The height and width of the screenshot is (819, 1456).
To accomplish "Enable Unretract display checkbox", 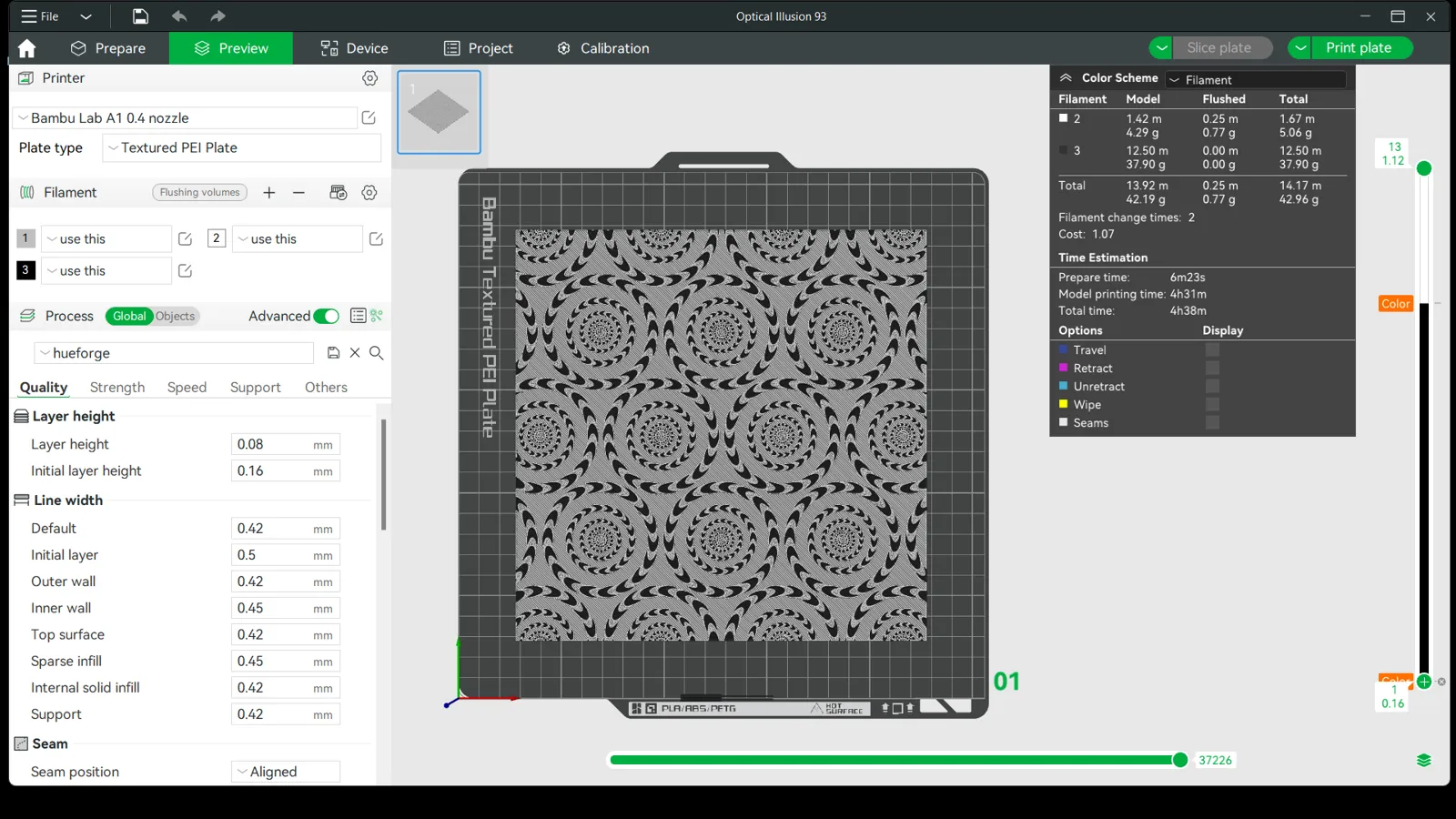I will pyautogui.click(x=1212, y=386).
